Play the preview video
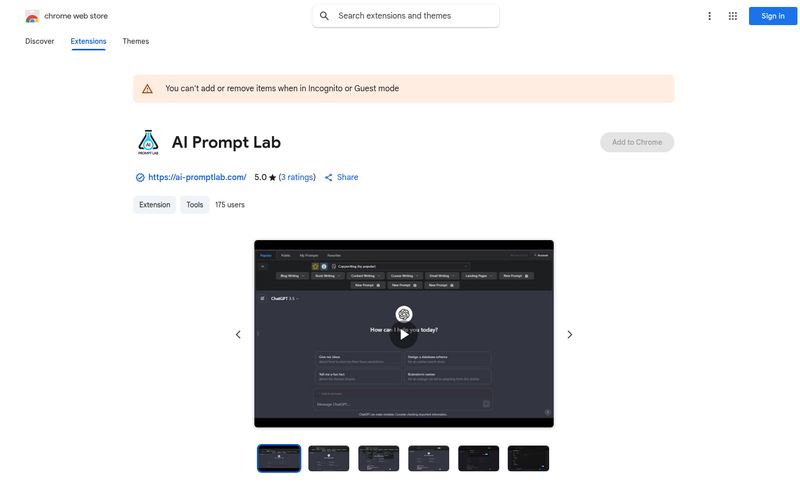 click(x=404, y=334)
